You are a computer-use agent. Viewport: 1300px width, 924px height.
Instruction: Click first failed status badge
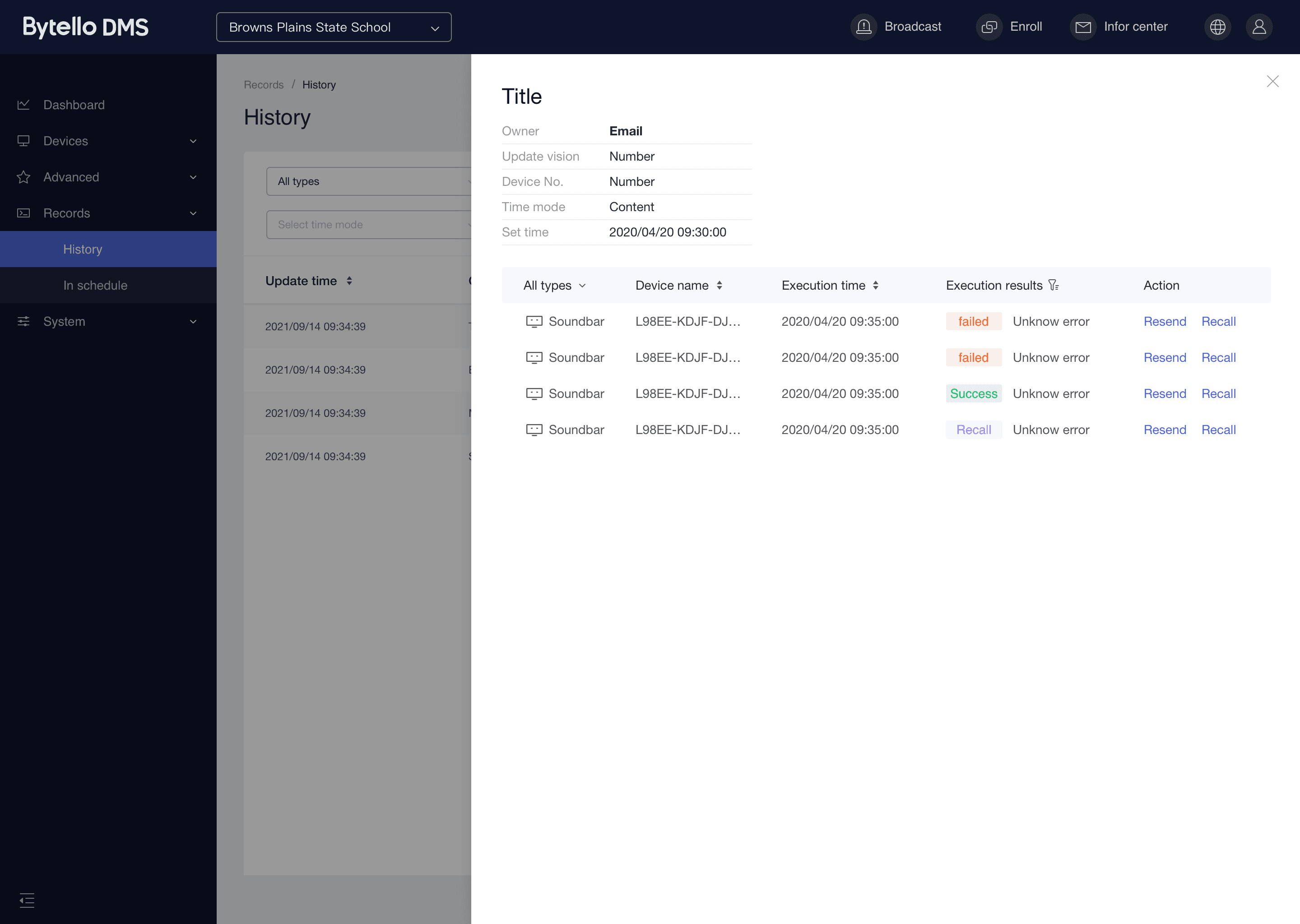973,322
